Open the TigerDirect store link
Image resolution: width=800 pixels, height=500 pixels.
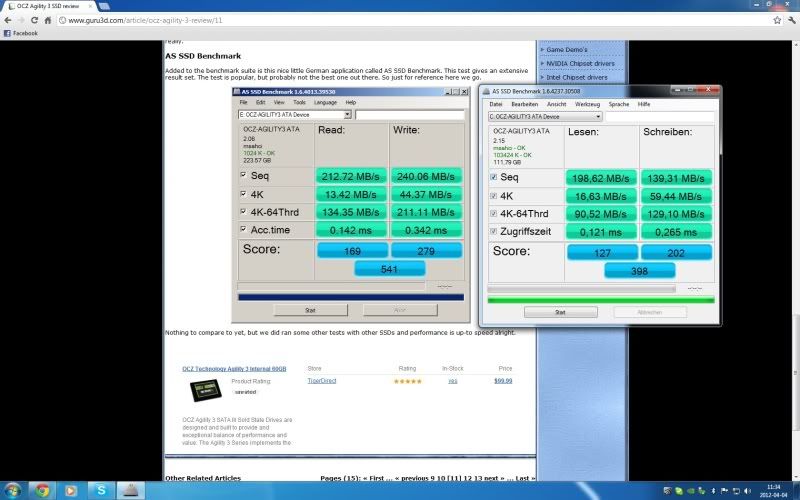tap(322, 381)
